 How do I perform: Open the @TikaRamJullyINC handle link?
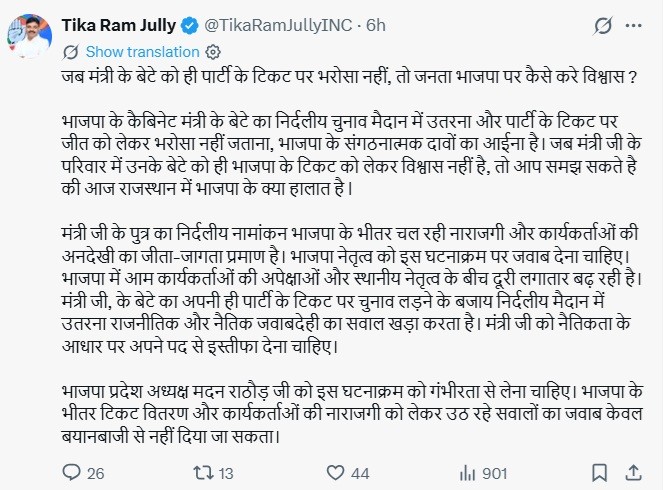tap(278, 25)
